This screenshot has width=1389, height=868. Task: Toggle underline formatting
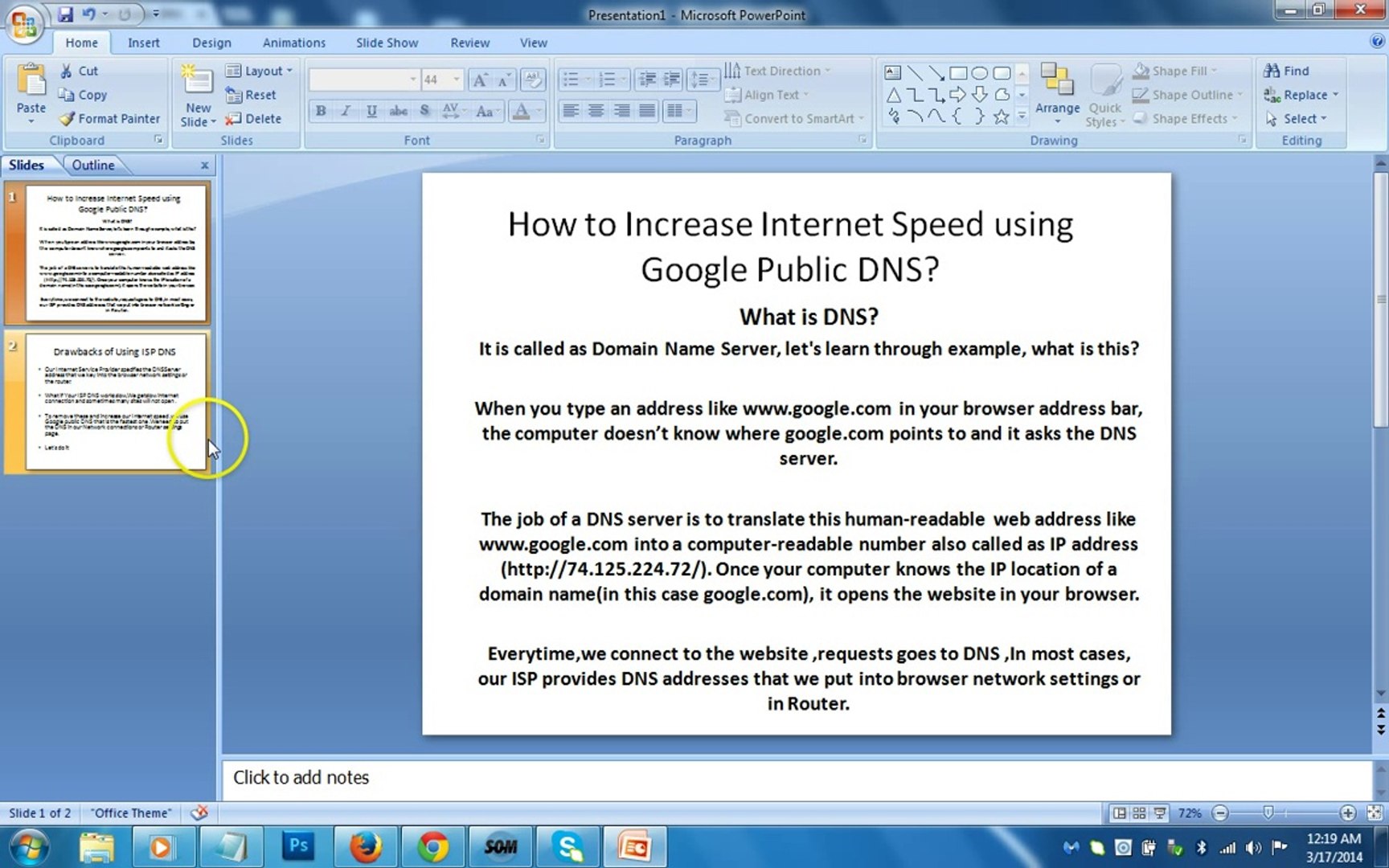(371, 112)
